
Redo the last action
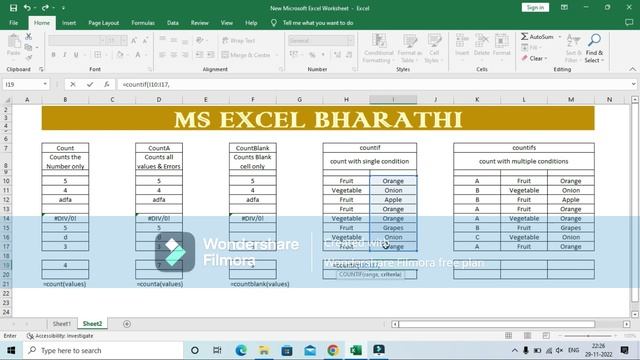coord(45,8)
